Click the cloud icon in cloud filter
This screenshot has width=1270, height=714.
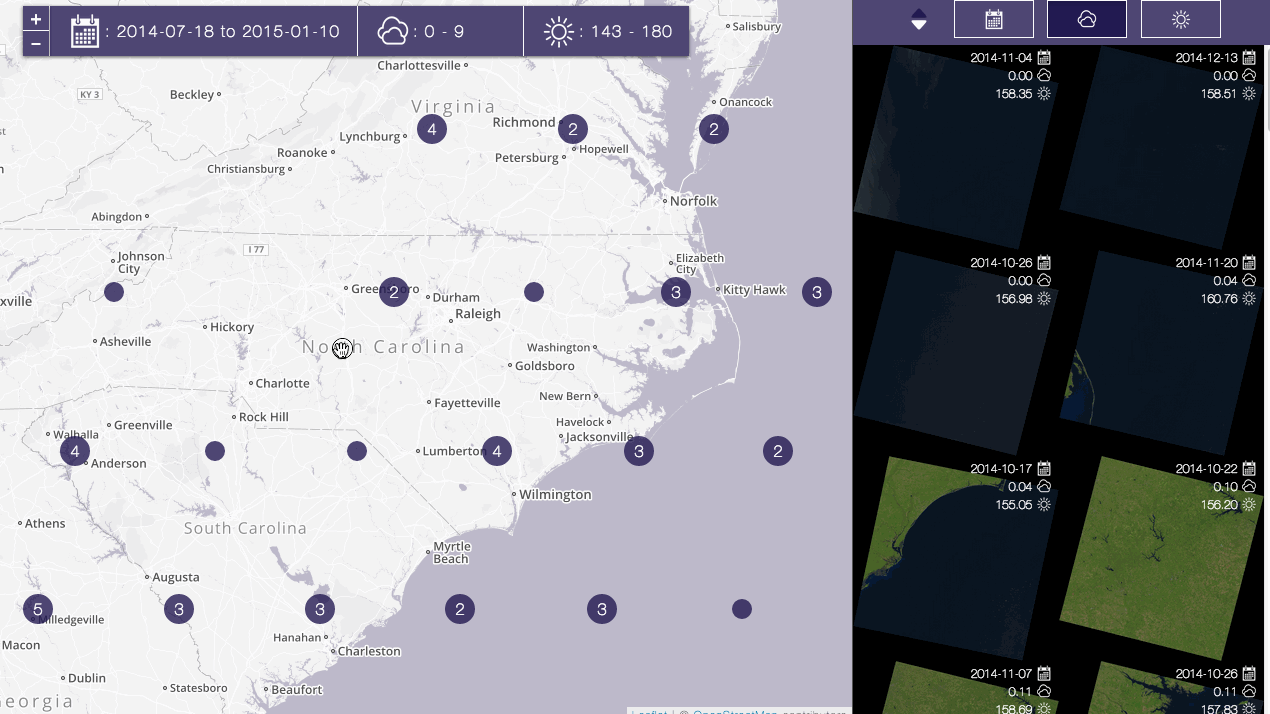click(x=393, y=32)
